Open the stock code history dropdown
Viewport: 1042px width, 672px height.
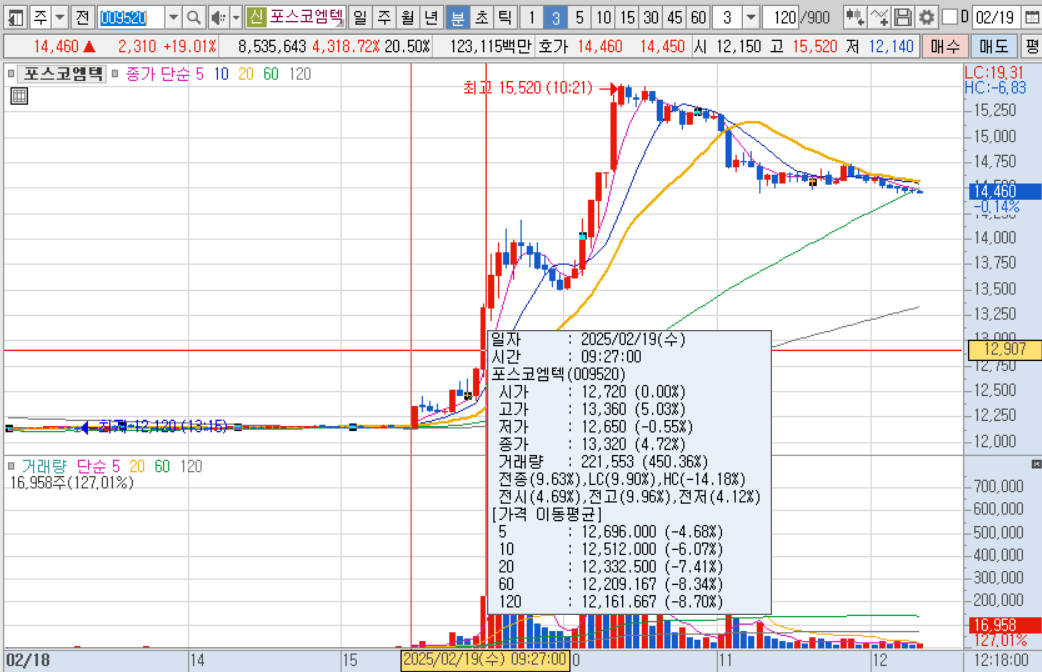[173, 17]
